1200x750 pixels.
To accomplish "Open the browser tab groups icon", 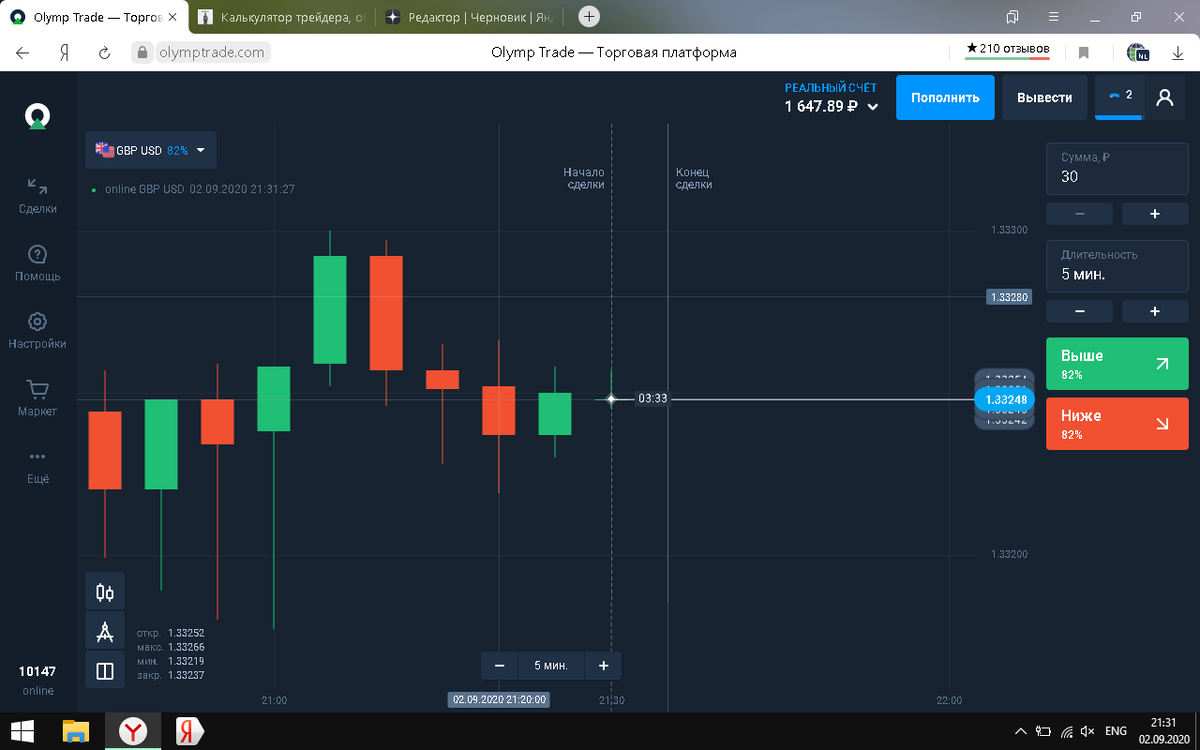I will click(x=1013, y=17).
